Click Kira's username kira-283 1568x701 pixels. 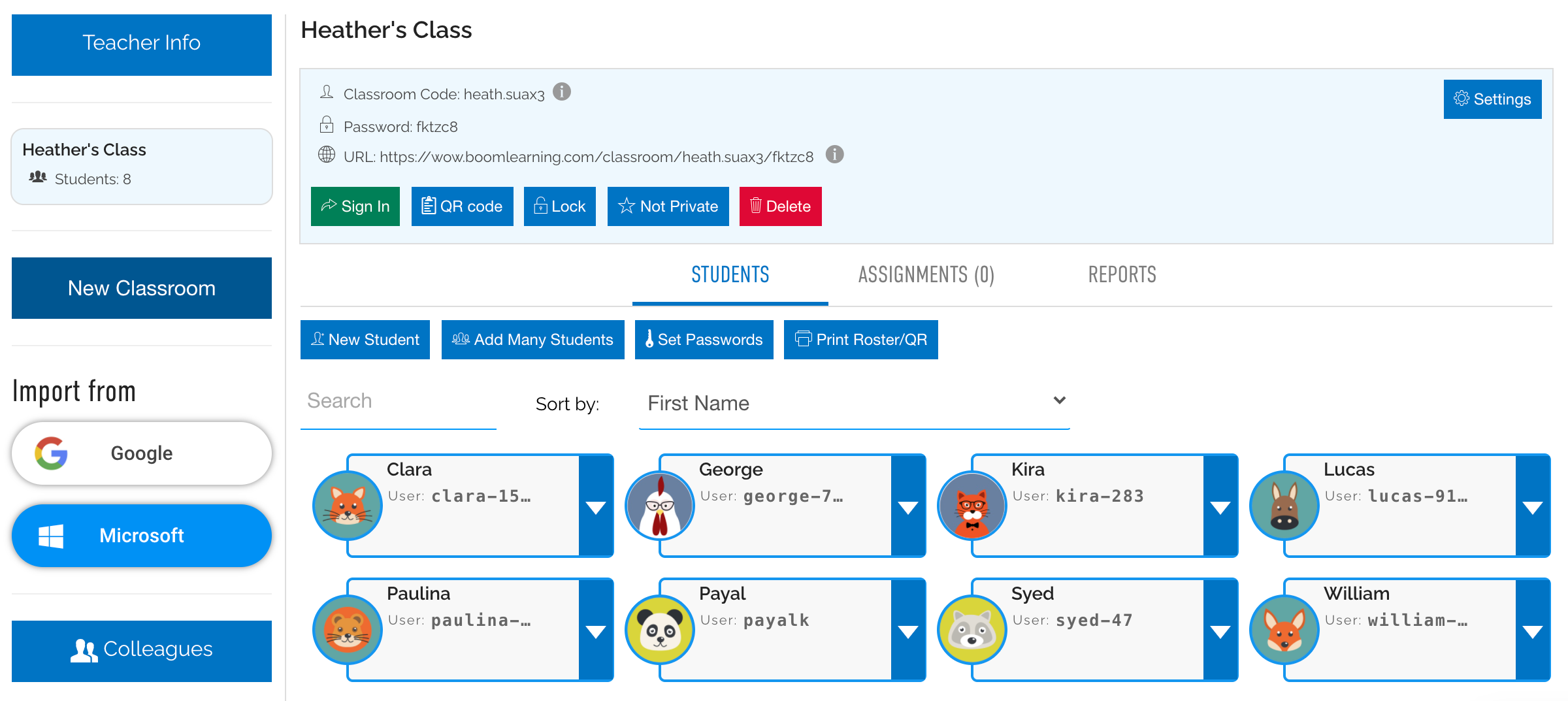(x=1100, y=496)
